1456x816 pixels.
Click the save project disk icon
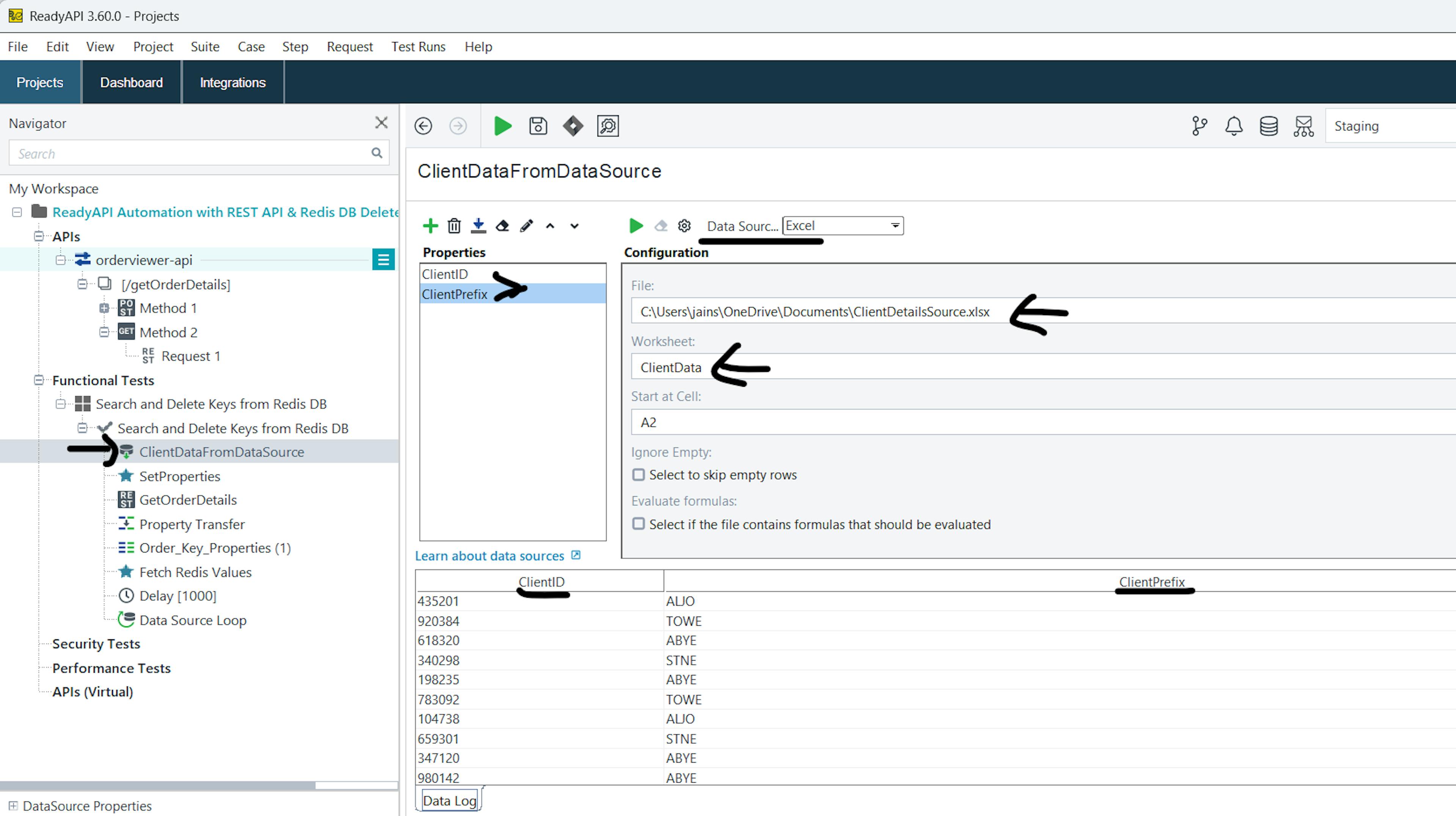538,126
